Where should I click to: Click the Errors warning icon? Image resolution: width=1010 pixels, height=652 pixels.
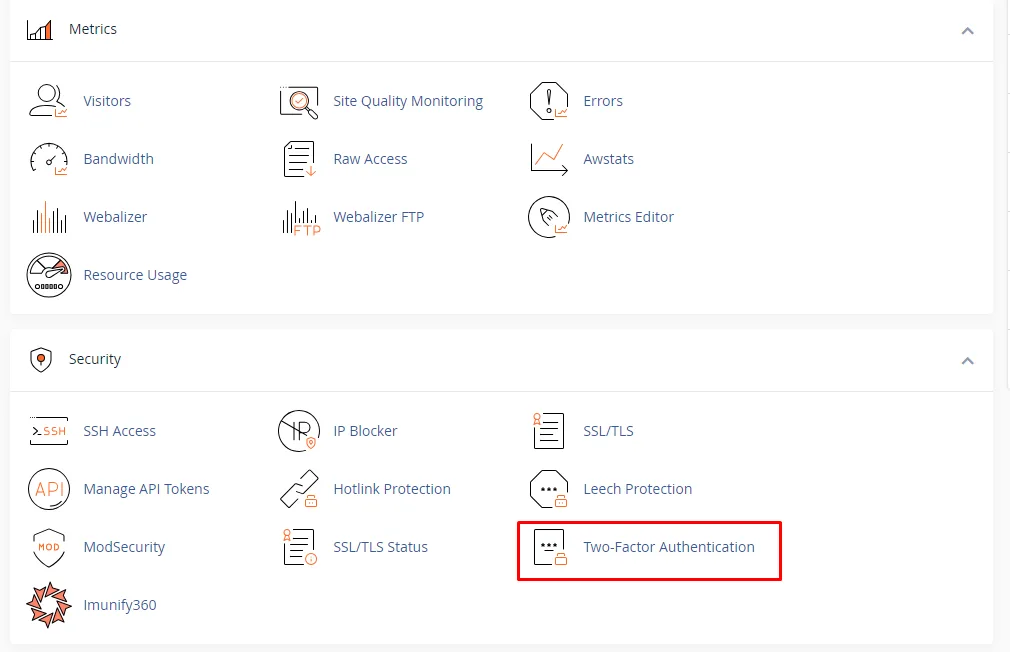(x=548, y=101)
